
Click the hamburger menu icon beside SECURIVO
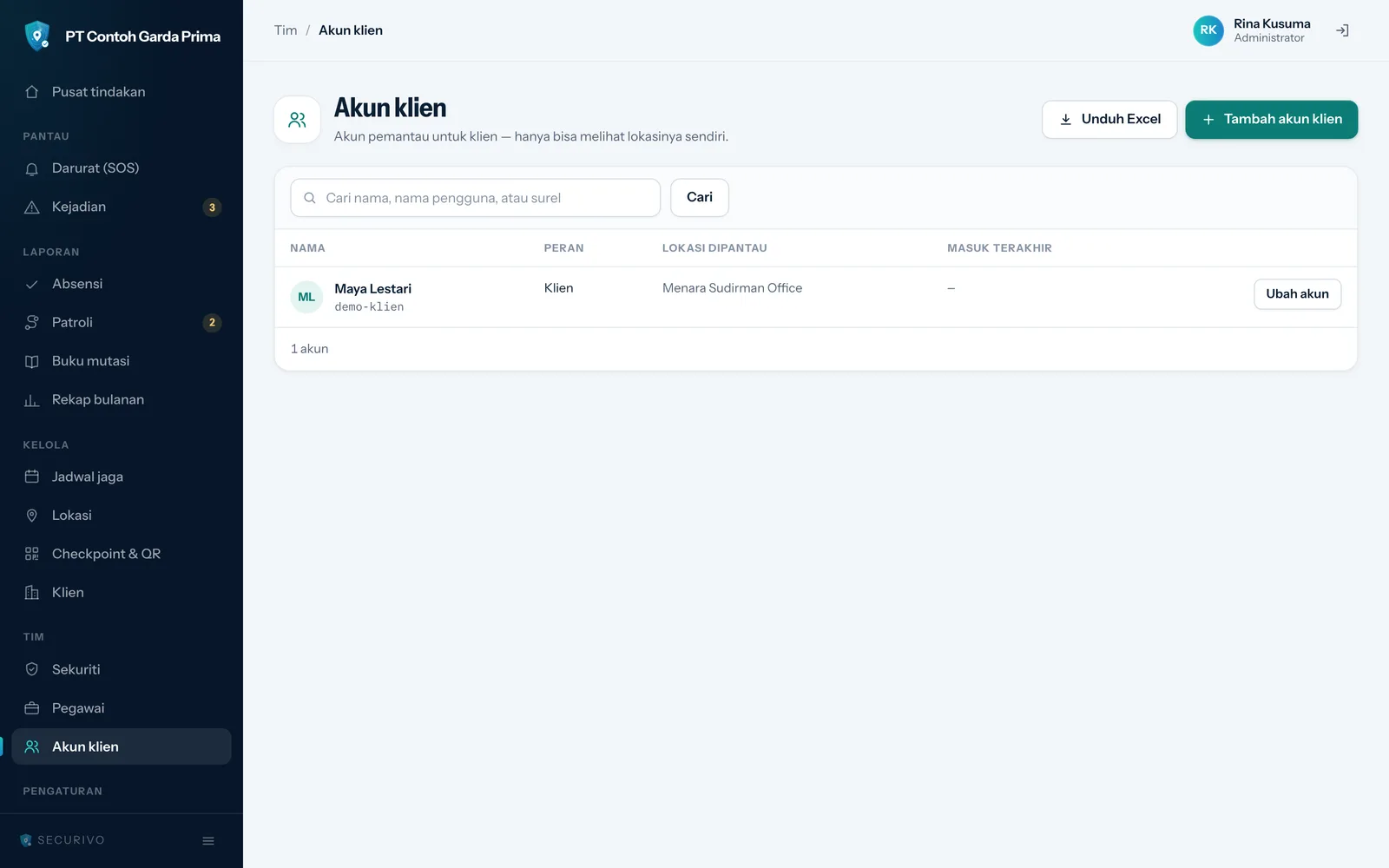[x=208, y=840]
